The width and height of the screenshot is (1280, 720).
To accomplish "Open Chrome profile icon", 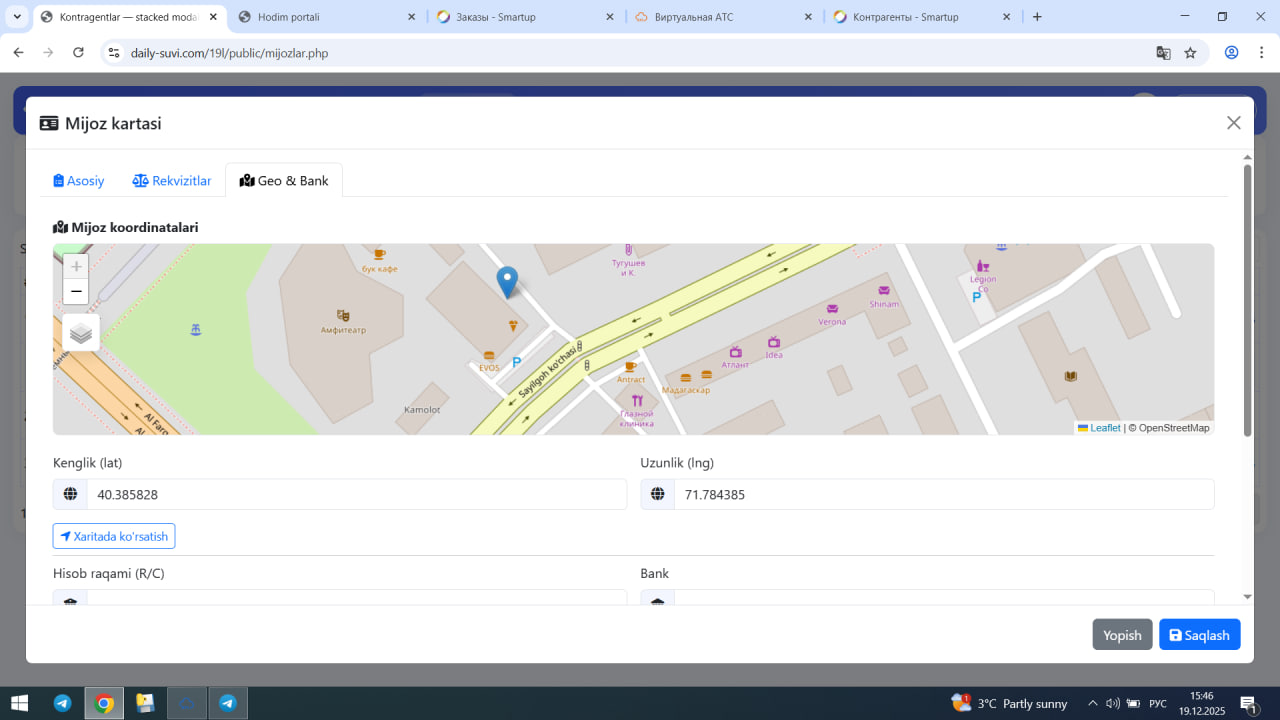I will [x=1232, y=53].
